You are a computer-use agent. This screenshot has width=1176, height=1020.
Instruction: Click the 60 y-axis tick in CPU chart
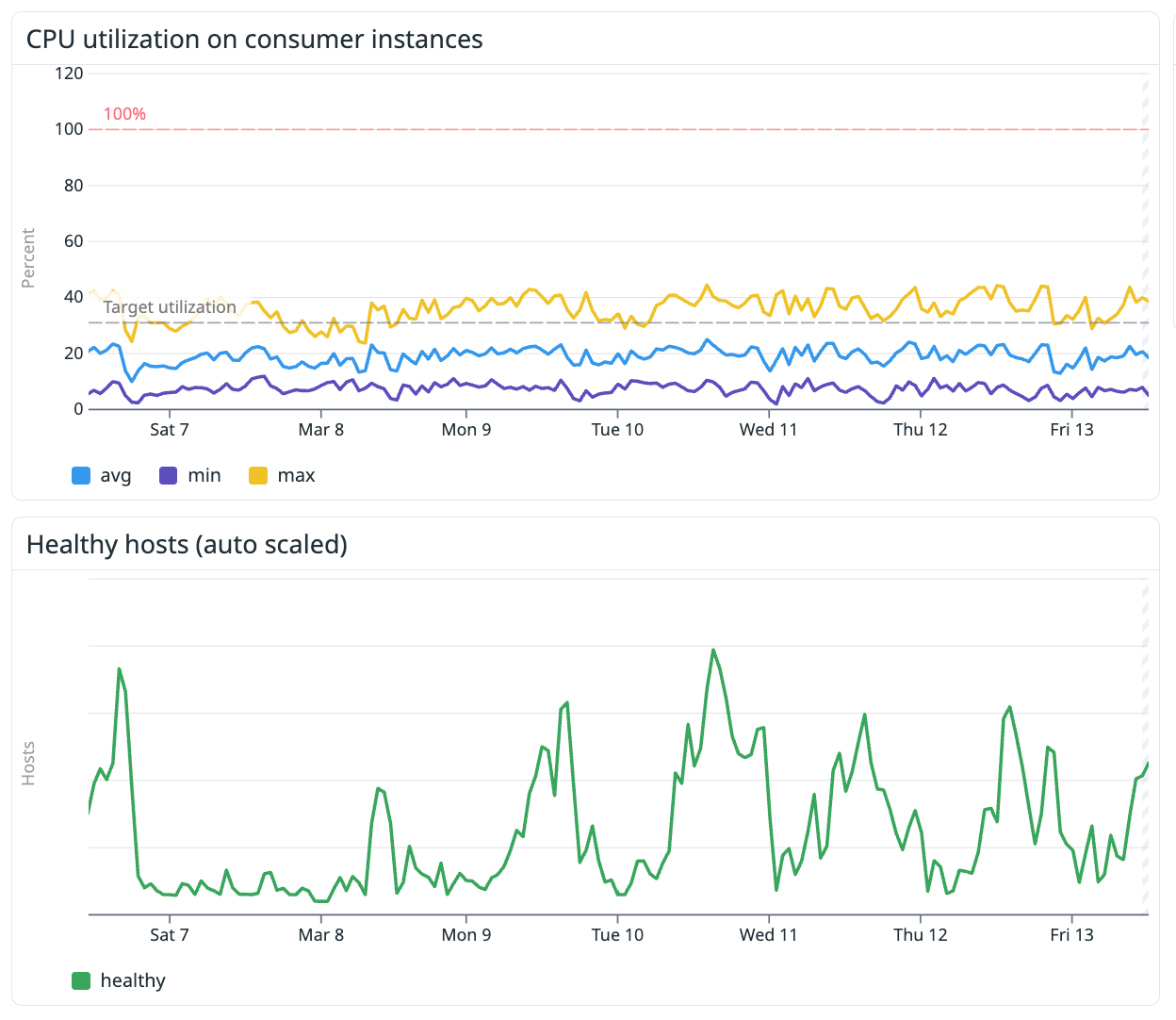coord(73,241)
